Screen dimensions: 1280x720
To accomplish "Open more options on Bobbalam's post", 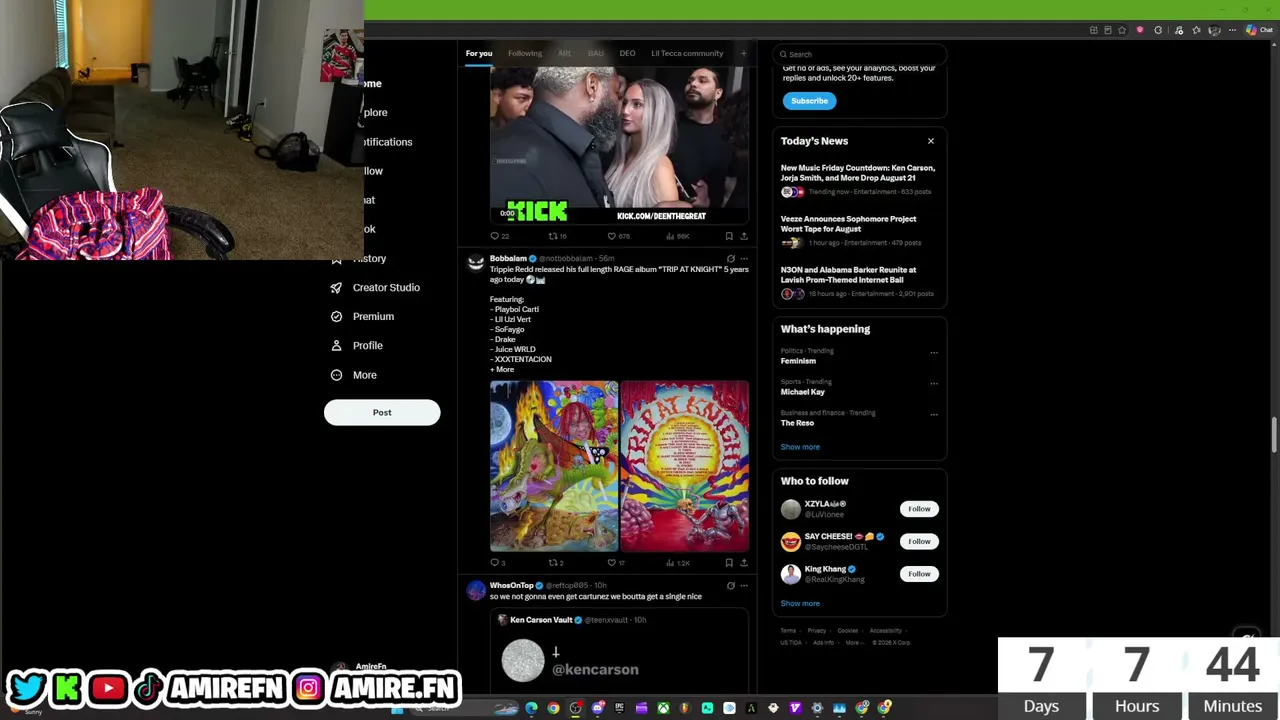I will pyautogui.click(x=744, y=259).
